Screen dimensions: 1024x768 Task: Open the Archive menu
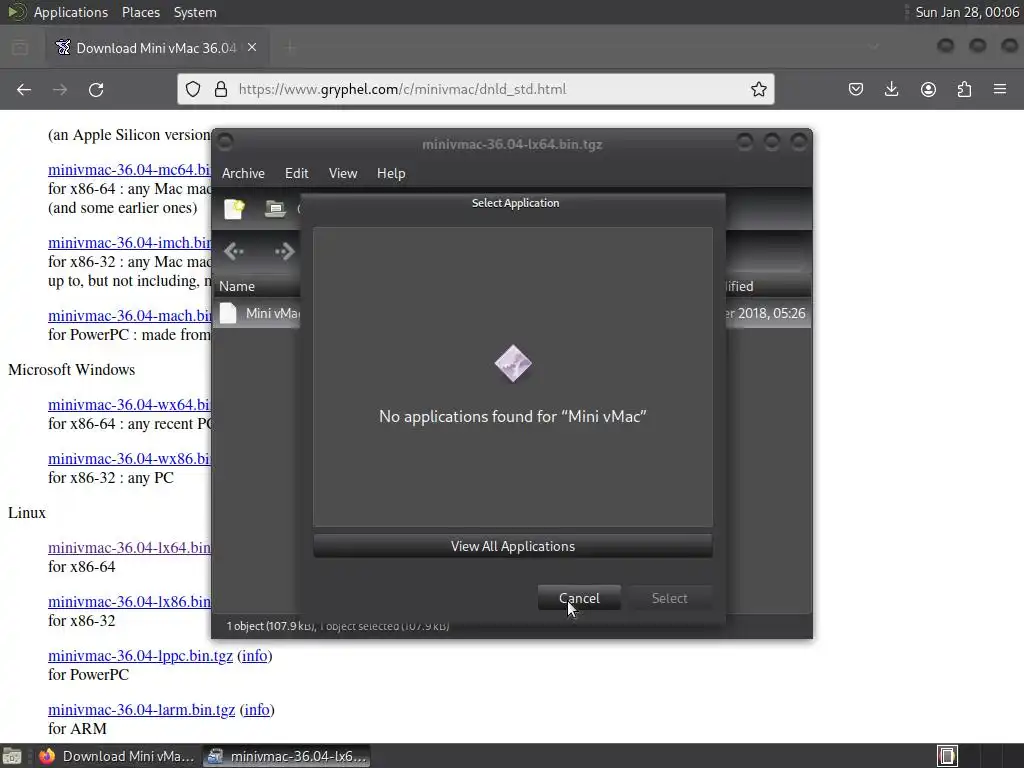pos(243,173)
